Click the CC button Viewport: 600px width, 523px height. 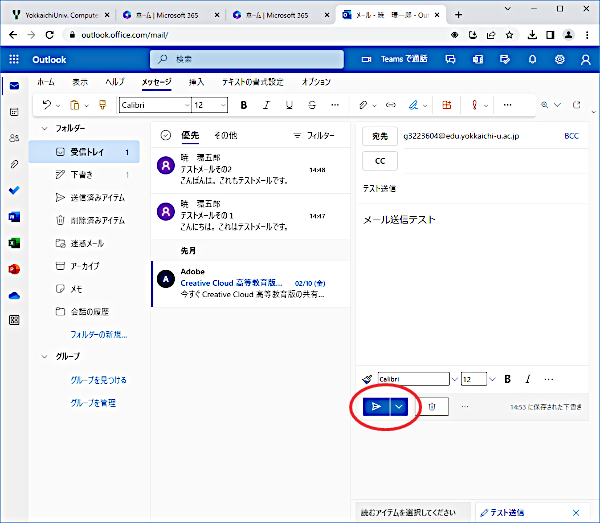380,161
